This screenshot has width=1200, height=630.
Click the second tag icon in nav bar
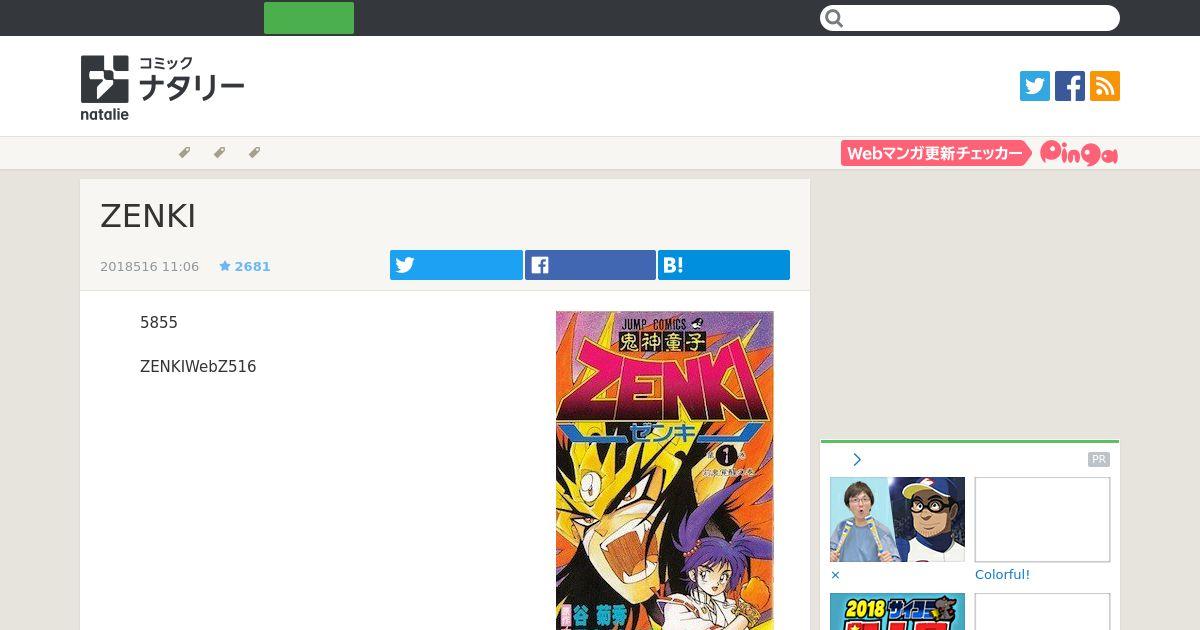tap(219, 153)
